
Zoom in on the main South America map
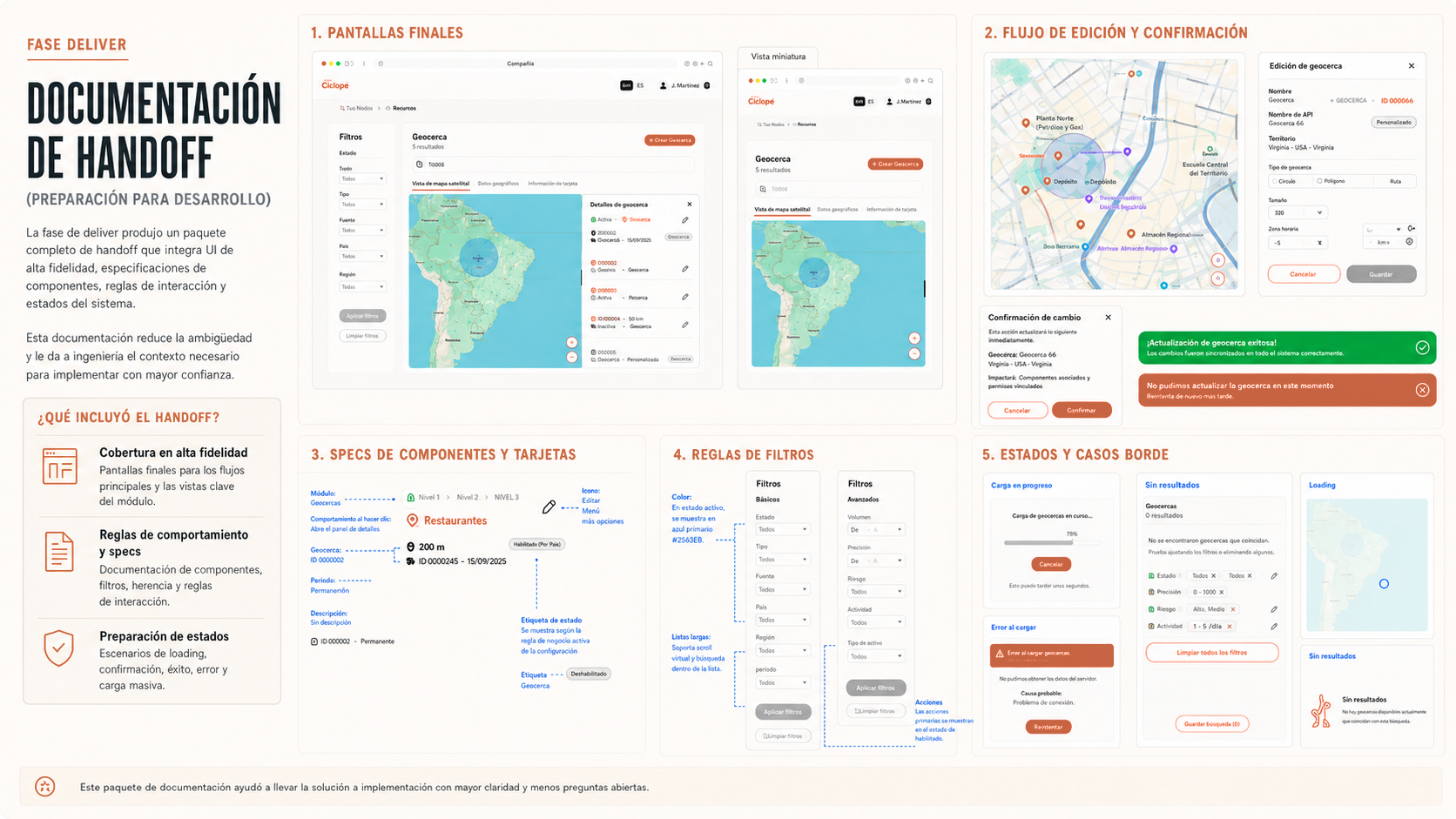coord(572,343)
